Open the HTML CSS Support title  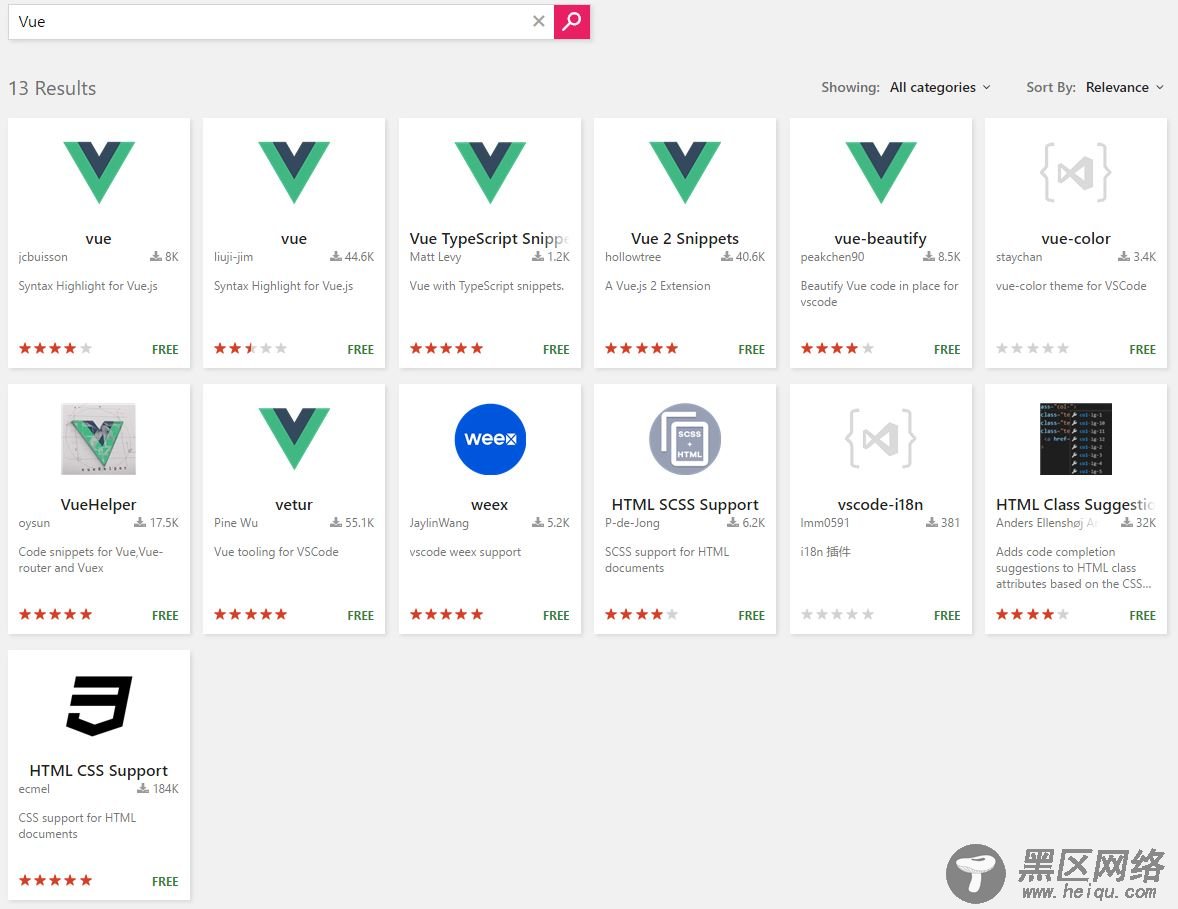pyautogui.click(x=98, y=770)
